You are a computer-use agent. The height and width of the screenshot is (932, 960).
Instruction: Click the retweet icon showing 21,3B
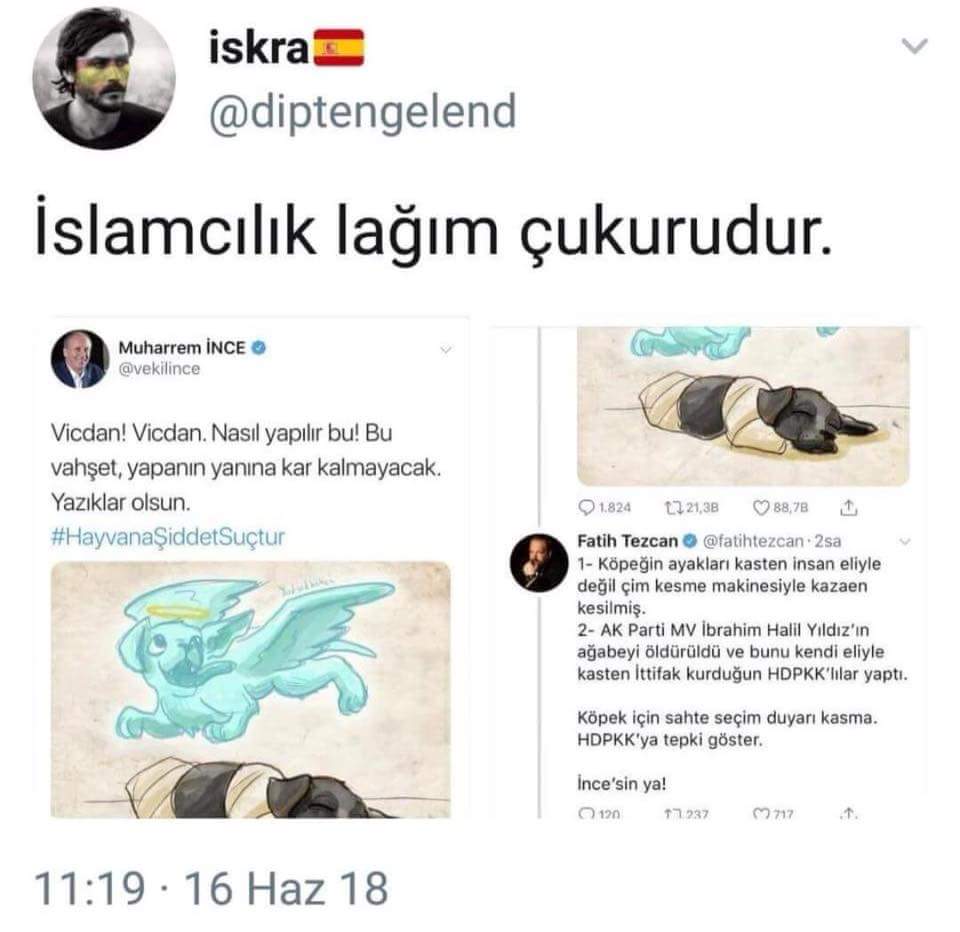coord(673,508)
